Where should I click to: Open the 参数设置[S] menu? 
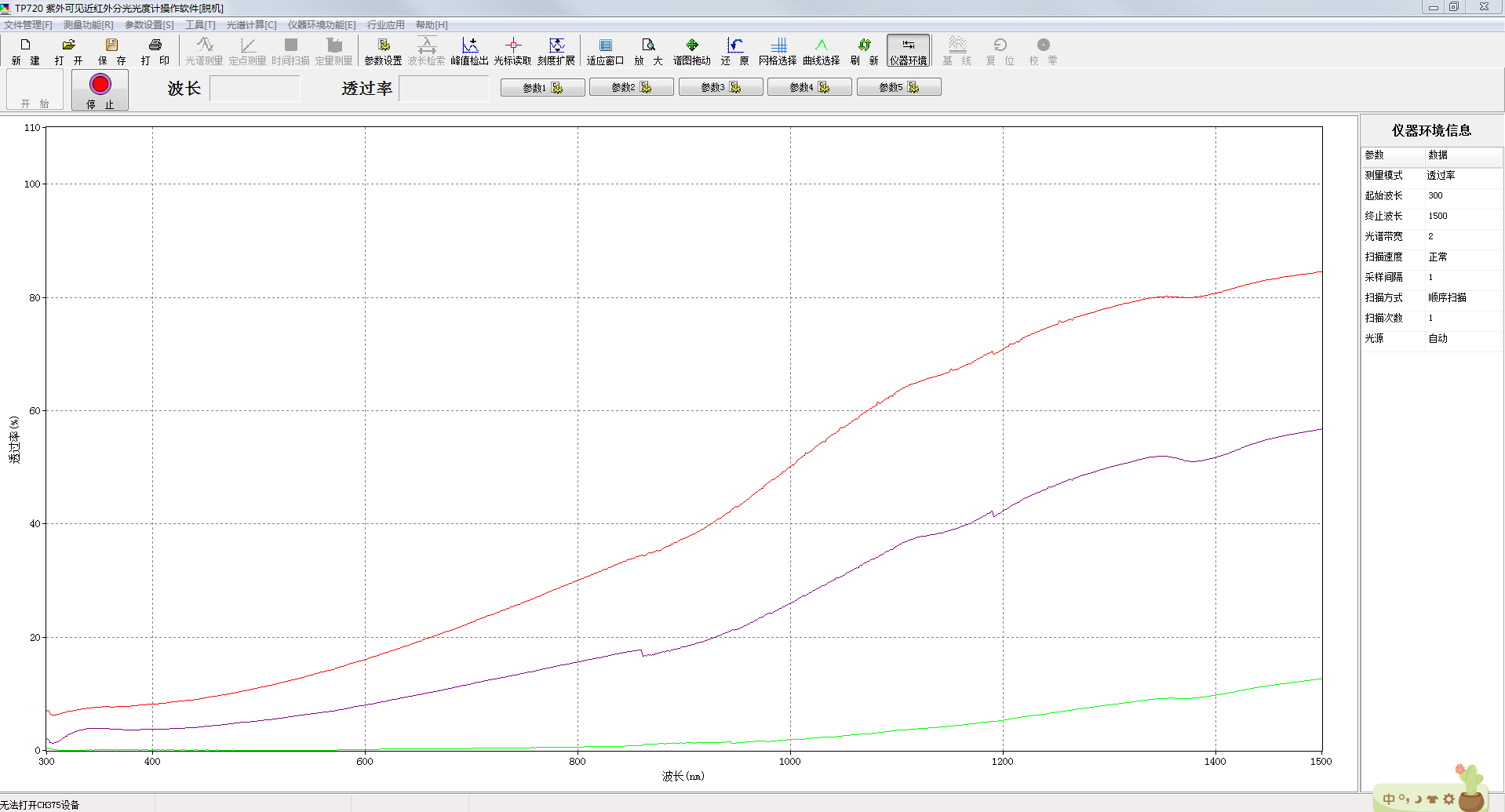(x=150, y=25)
